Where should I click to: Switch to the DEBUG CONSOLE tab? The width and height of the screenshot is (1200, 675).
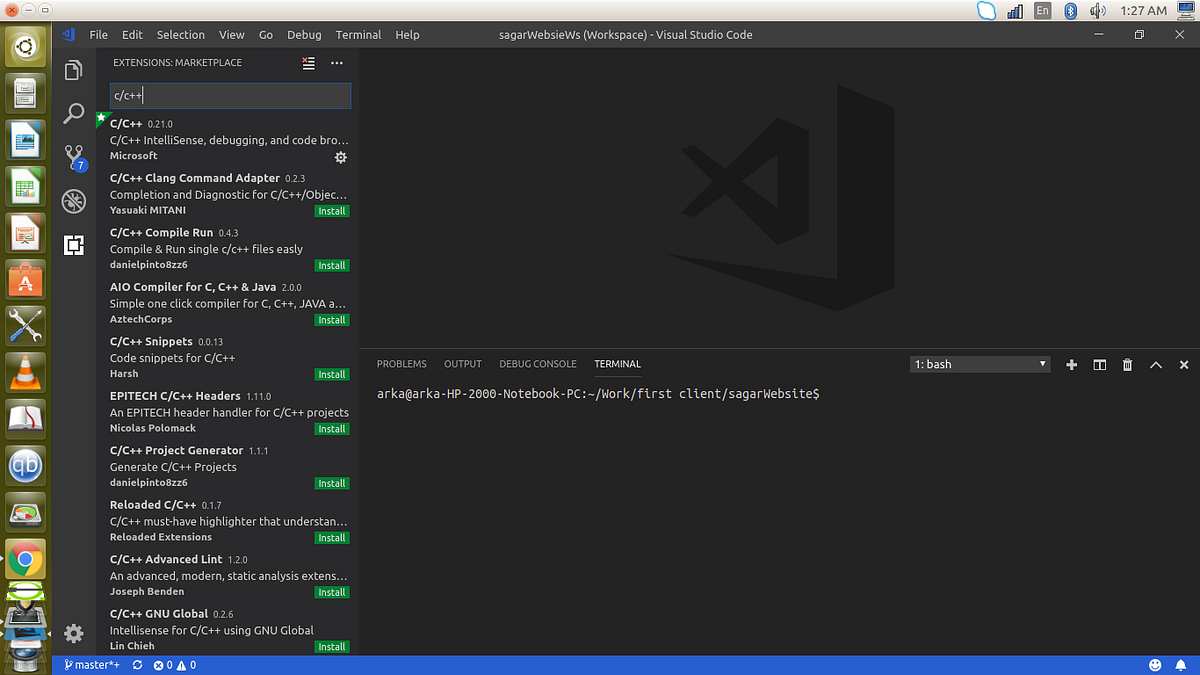pos(538,364)
